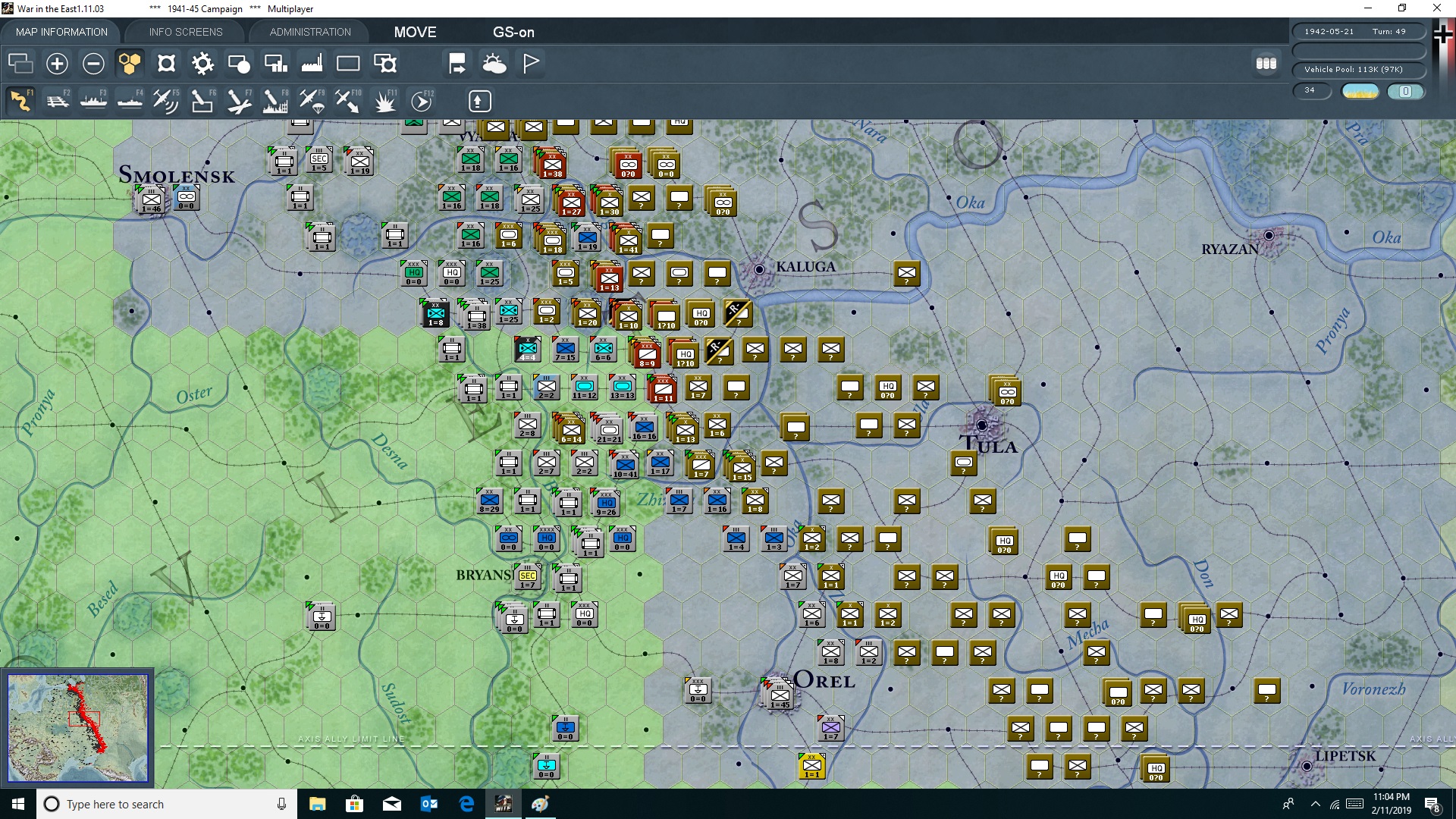The width and height of the screenshot is (1456, 819).
Task: Open the MAP INFORMATION tab
Action: (61, 32)
